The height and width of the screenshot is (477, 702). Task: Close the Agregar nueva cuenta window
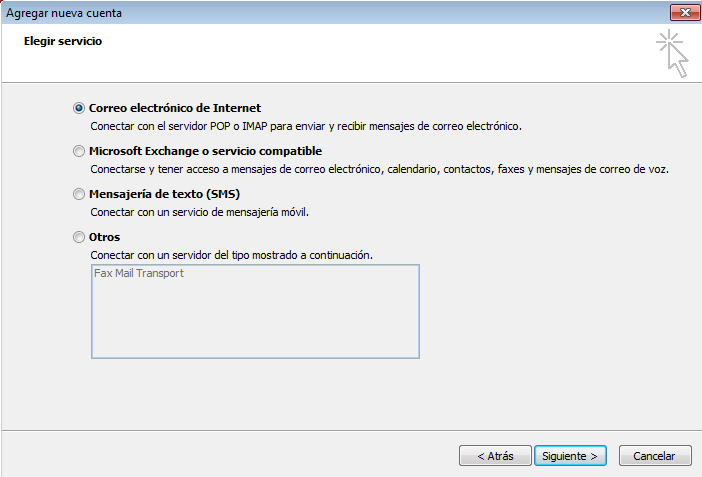point(685,13)
